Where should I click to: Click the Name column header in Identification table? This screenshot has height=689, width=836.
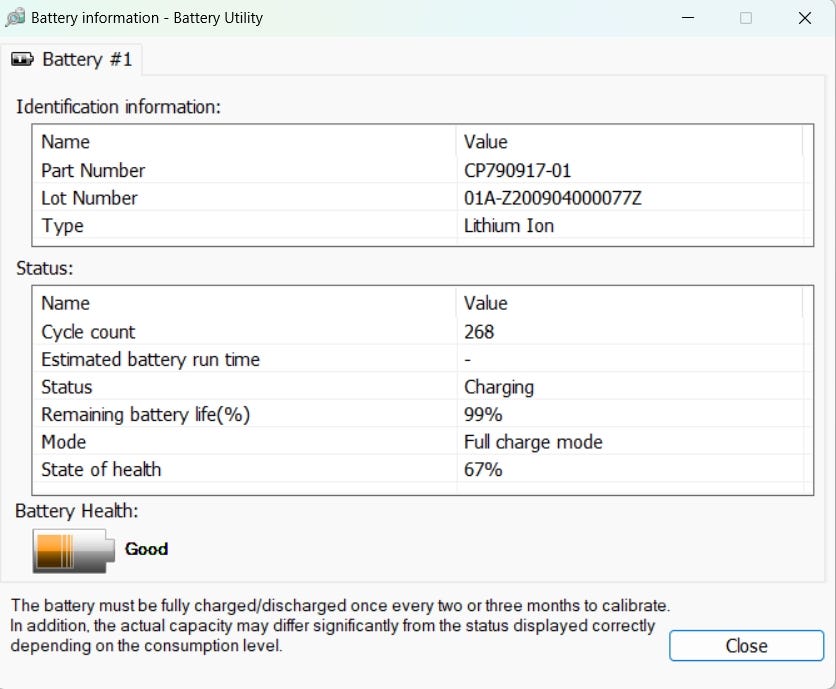point(65,142)
